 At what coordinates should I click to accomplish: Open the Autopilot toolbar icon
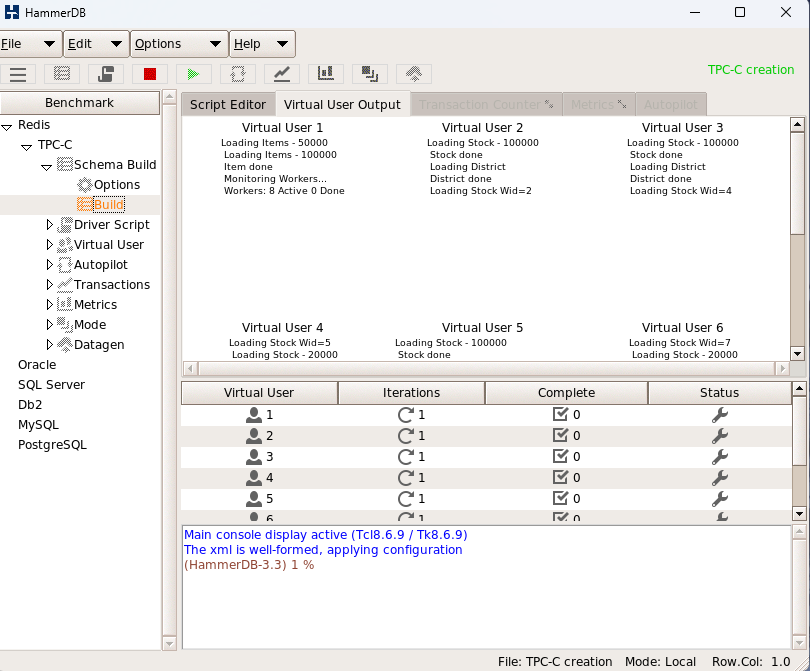point(238,73)
